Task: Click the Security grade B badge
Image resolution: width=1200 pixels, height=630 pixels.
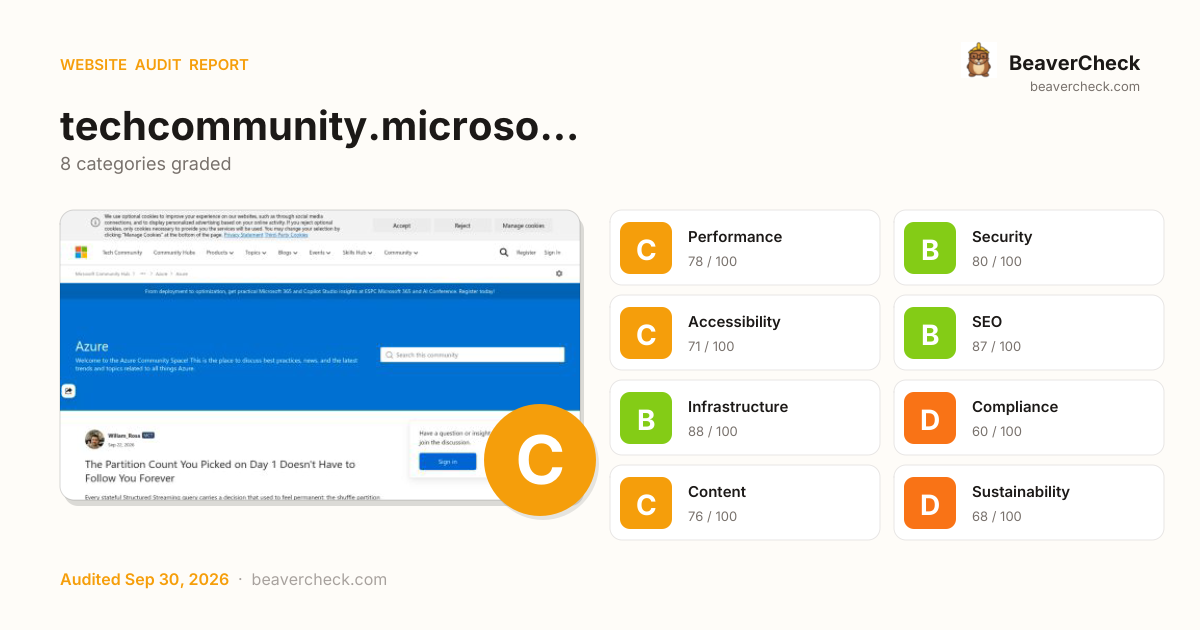Action: pyautogui.click(x=930, y=248)
